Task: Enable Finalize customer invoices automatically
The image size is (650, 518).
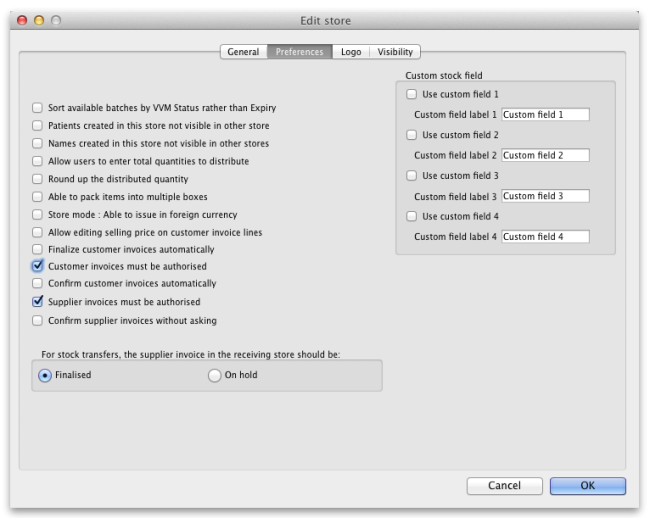Action: coord(38,249)
